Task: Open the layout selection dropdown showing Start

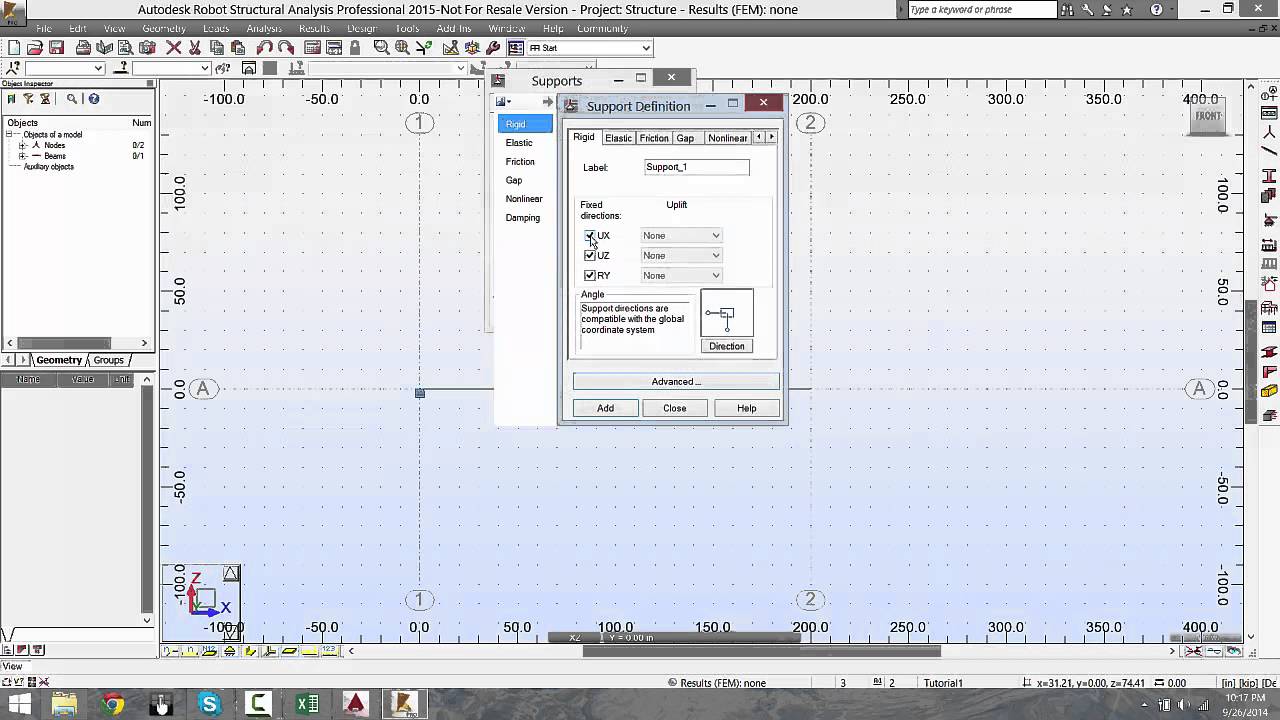Action: pos(590,48)
